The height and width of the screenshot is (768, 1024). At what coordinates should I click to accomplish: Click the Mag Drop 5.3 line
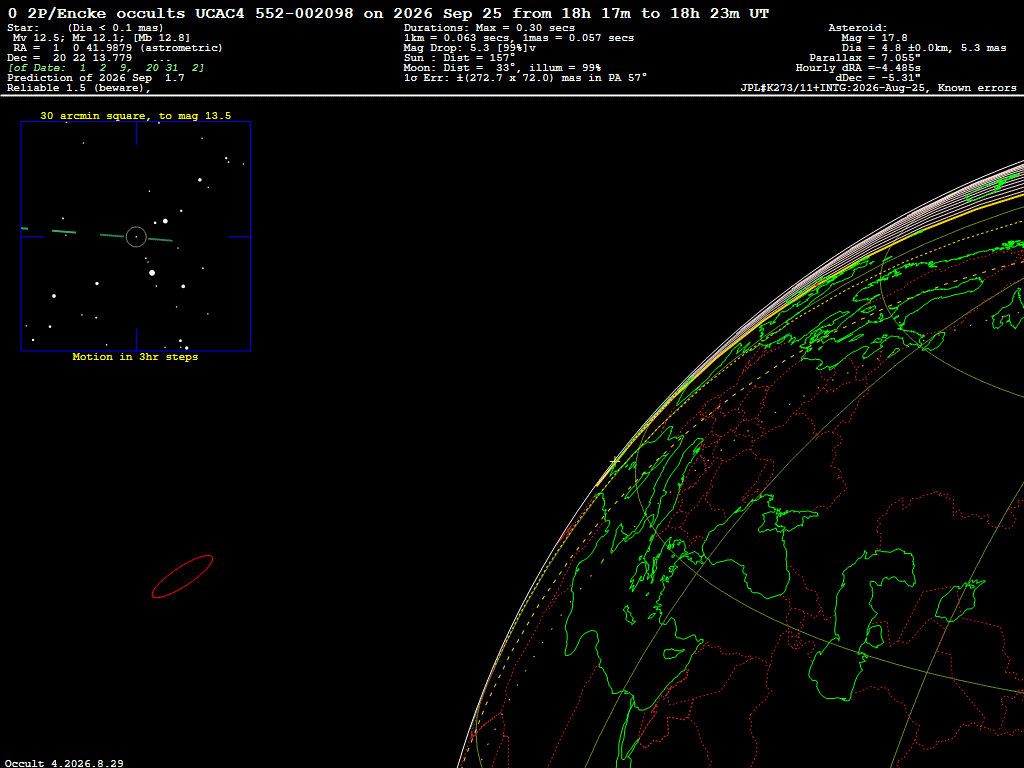pos(470,48)
